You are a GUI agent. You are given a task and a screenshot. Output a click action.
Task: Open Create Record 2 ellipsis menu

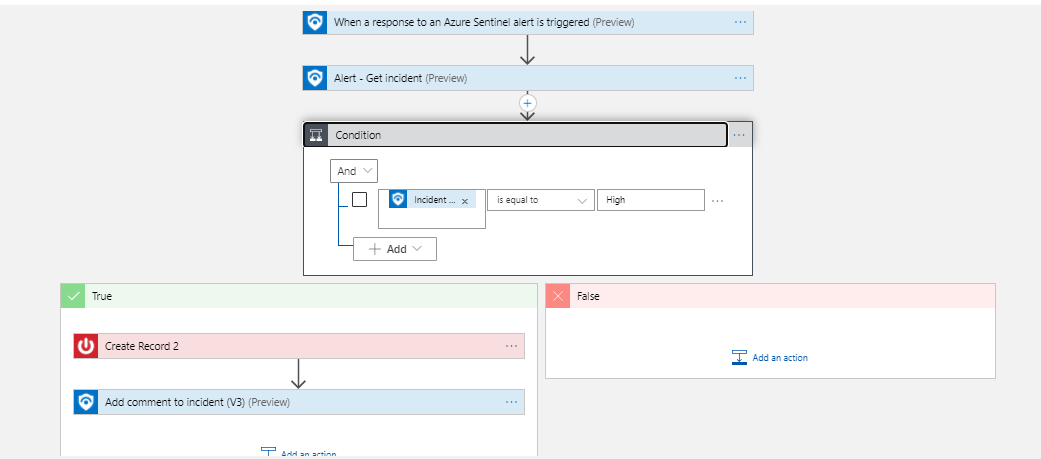512,346
